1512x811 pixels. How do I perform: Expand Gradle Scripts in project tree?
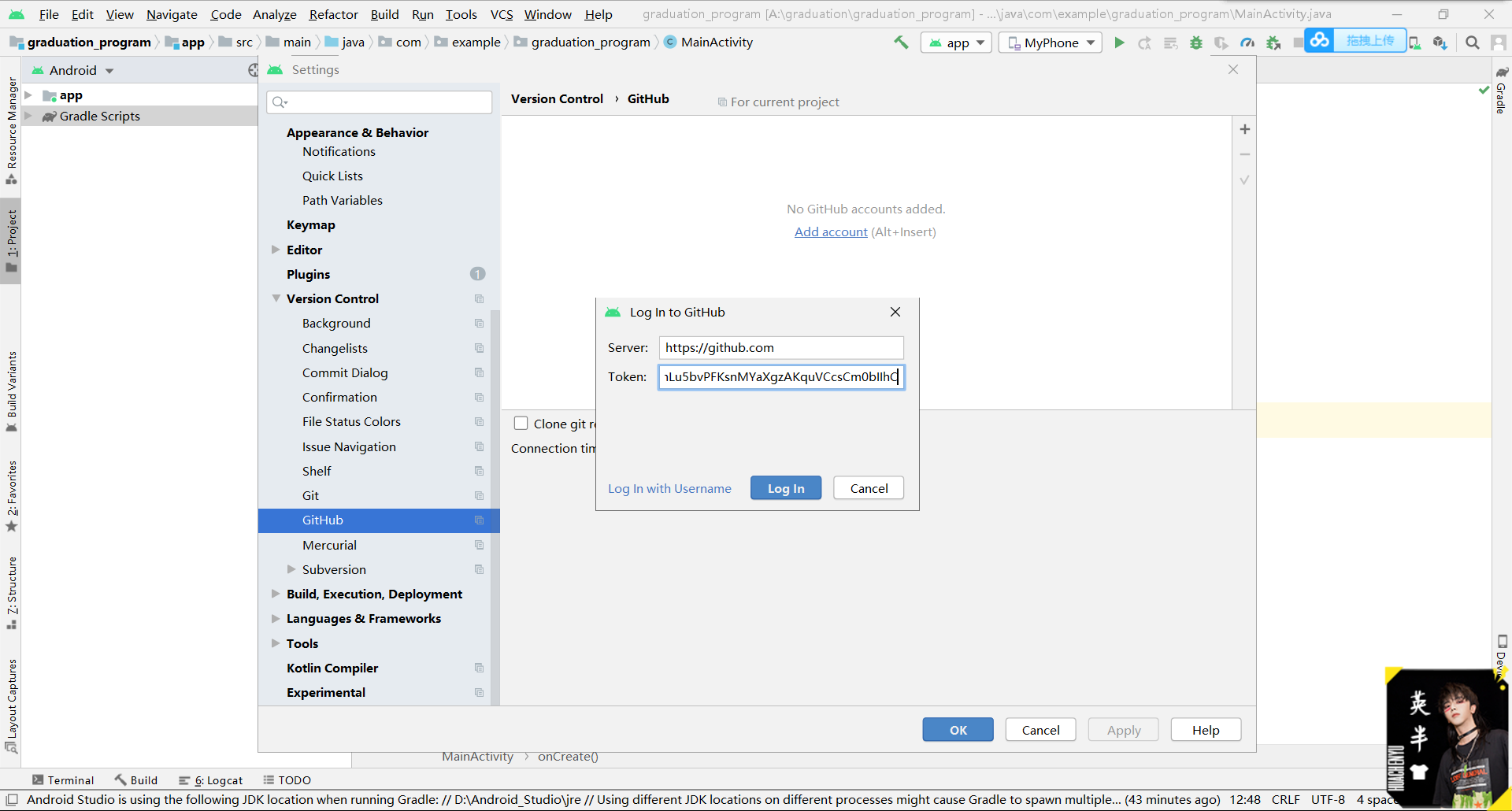[28, 116]
